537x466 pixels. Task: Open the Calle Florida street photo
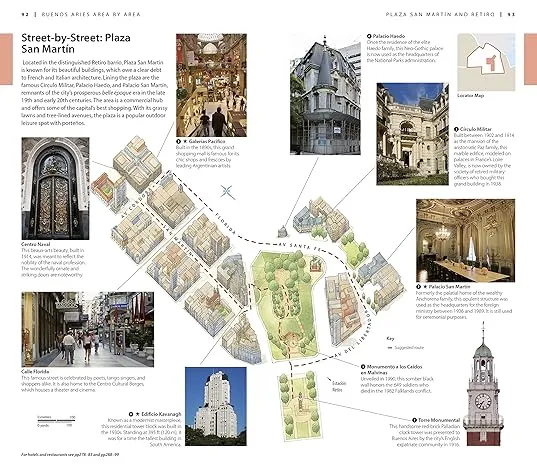click(x=88, y=329)
